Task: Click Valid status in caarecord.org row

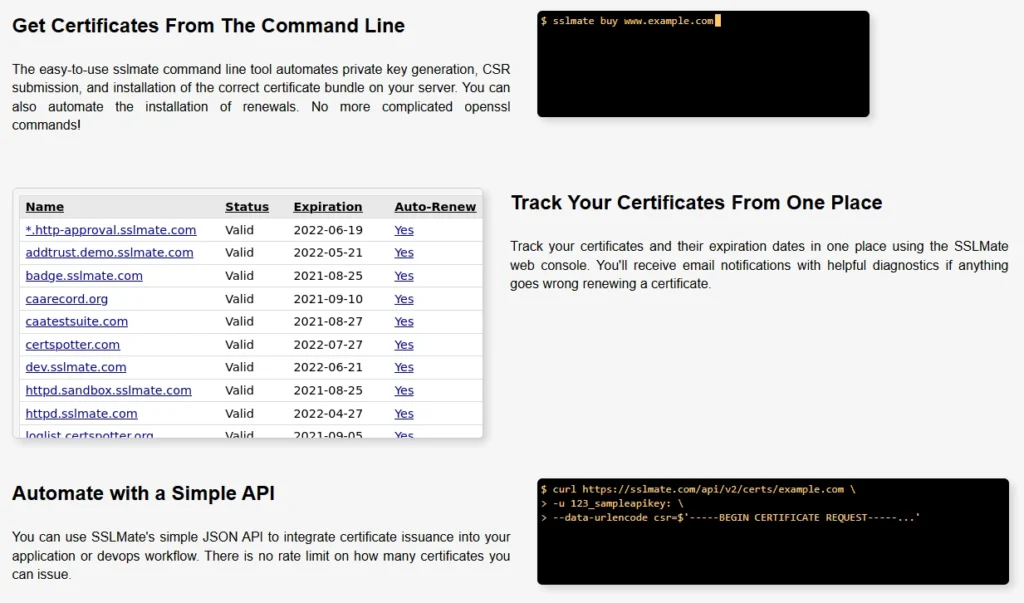Action: tap(239, 299)
